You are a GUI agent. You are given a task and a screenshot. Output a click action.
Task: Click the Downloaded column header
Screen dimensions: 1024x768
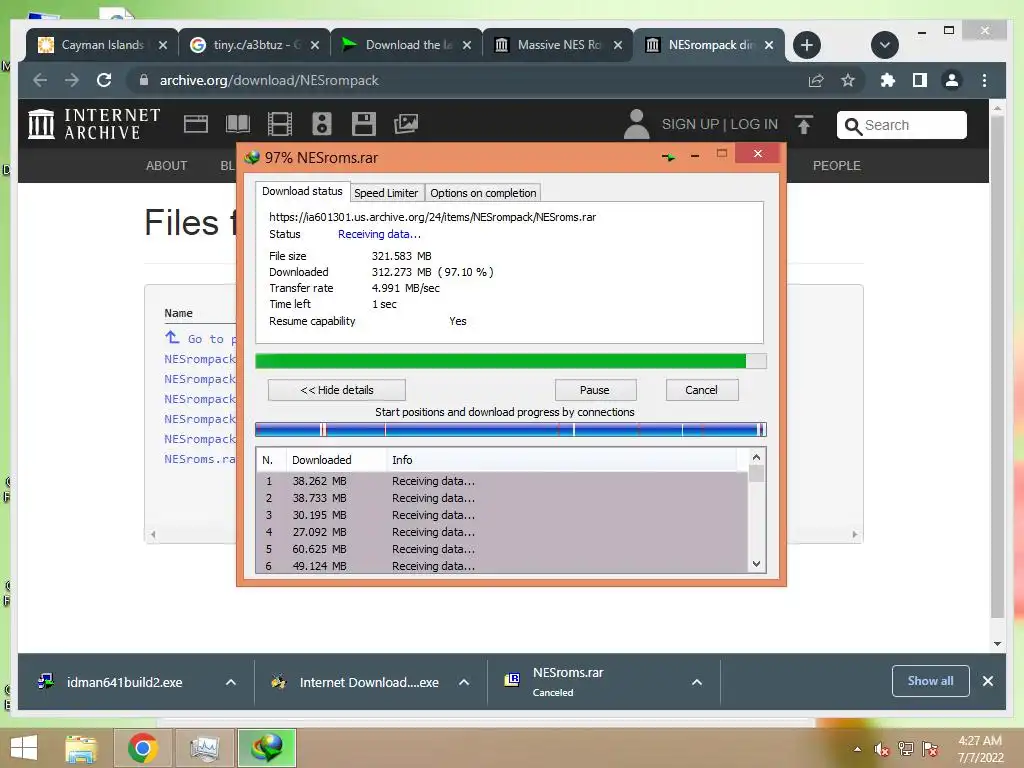(x=336, y=460)
